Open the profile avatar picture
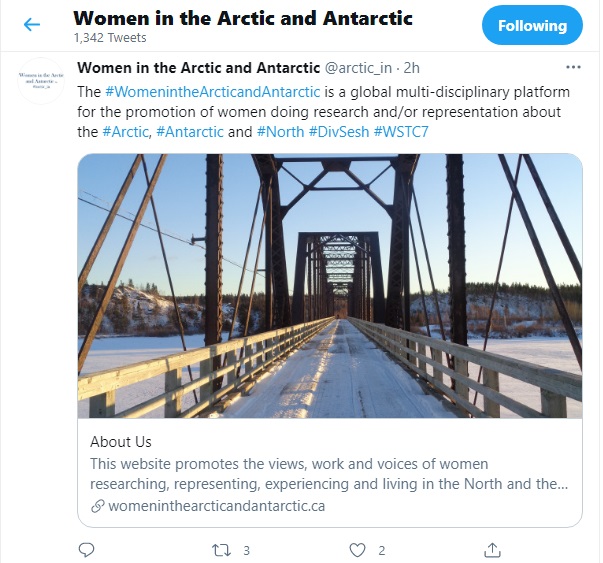The height and width of the screenshot is (563, 603). pos(43,81)
